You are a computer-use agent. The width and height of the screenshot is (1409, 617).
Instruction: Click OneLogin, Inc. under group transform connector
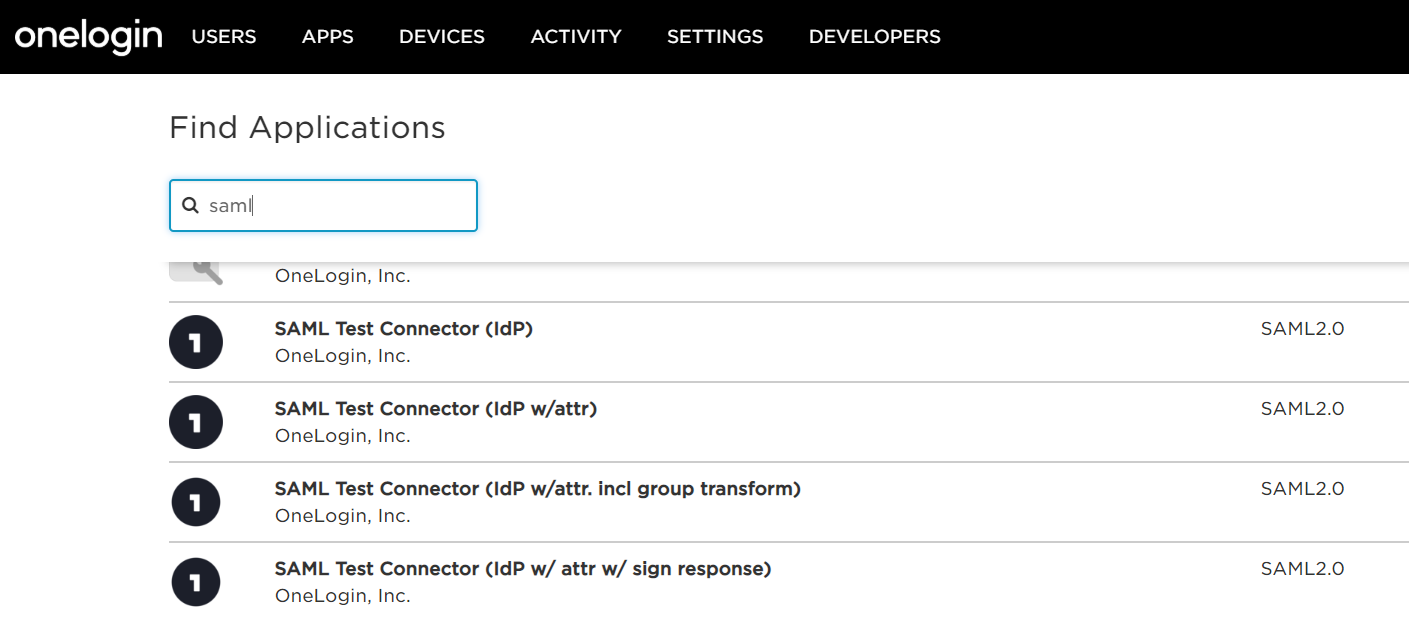pyautogui.click(x=343, y=516)
